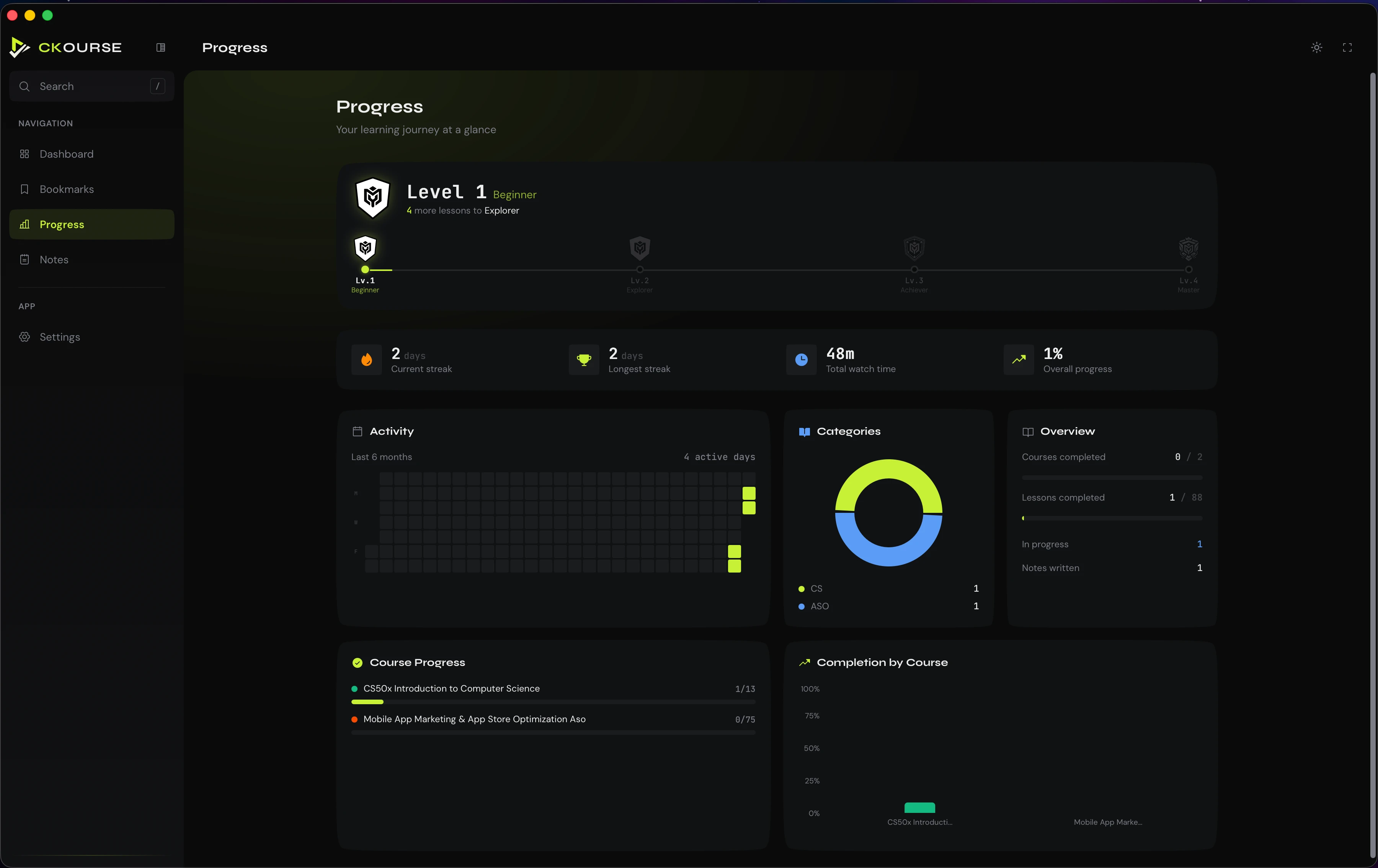The height and width of the screenshot is (868, 1378).
Task: Click the flame current streak icon
Action: (x=366, y=360)
